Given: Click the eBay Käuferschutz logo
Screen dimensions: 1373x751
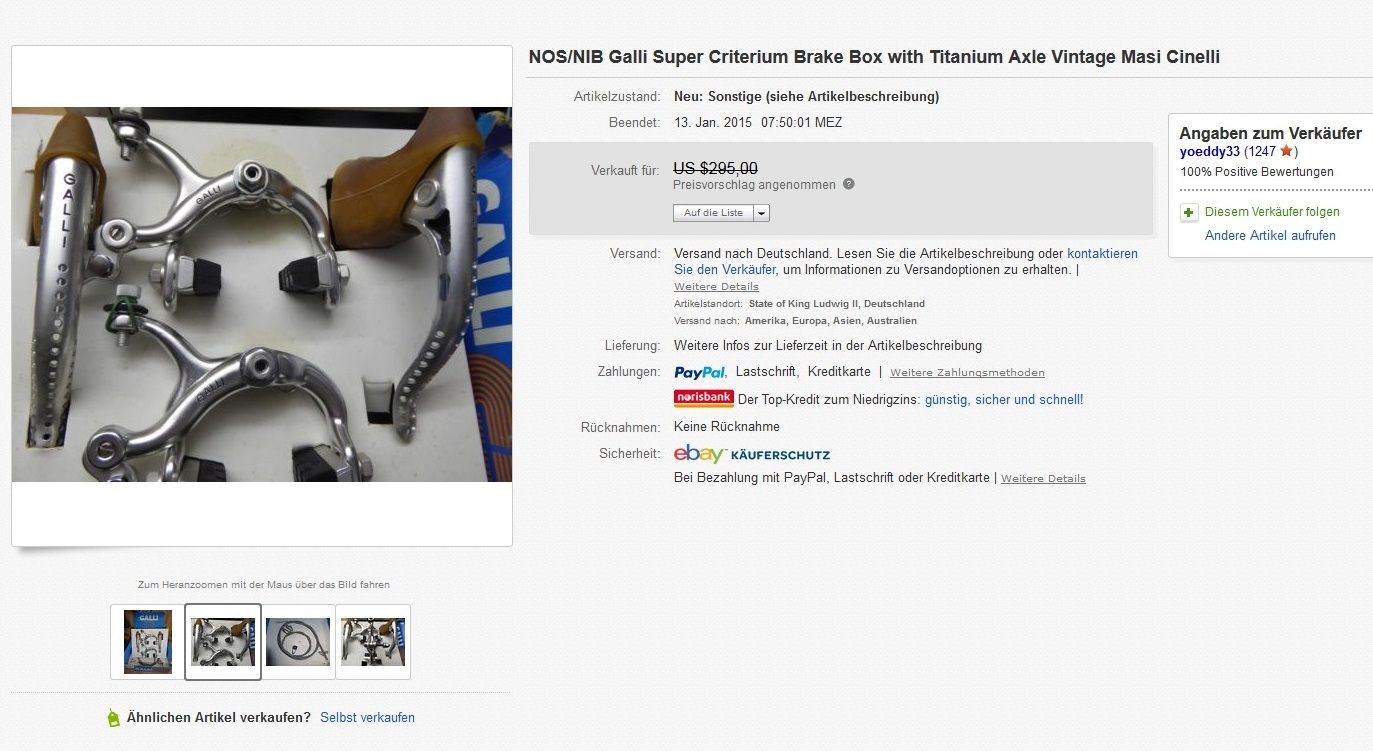Looking at the screenshot, I should point(751,454).
